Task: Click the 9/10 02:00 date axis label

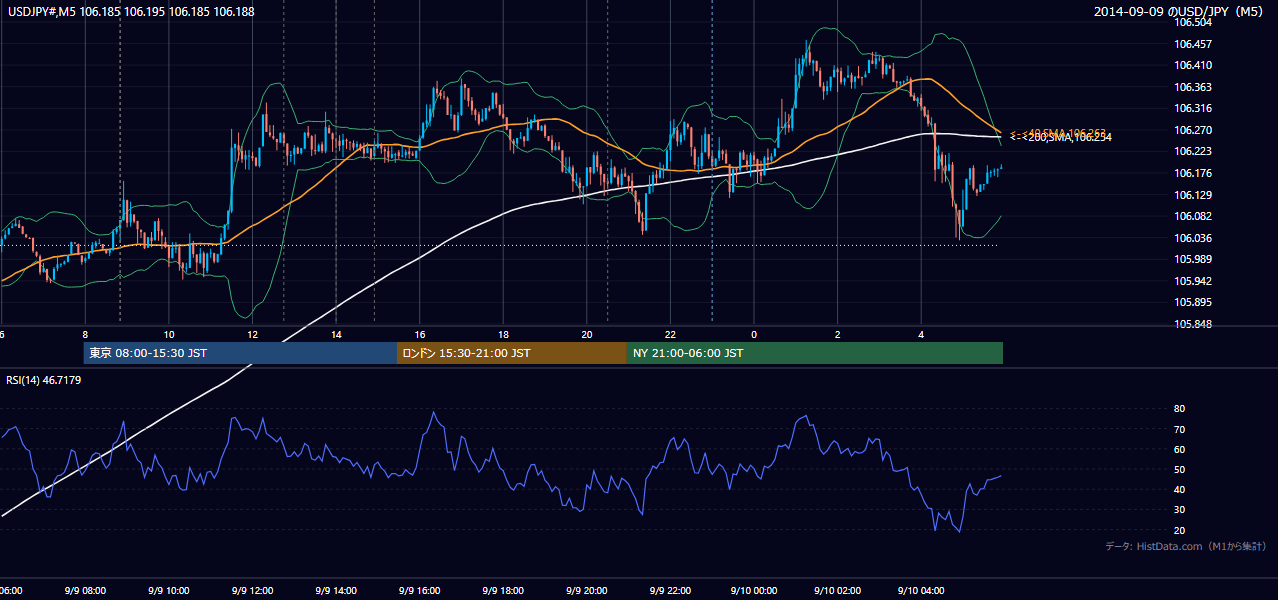Action: tap(837, 590)
